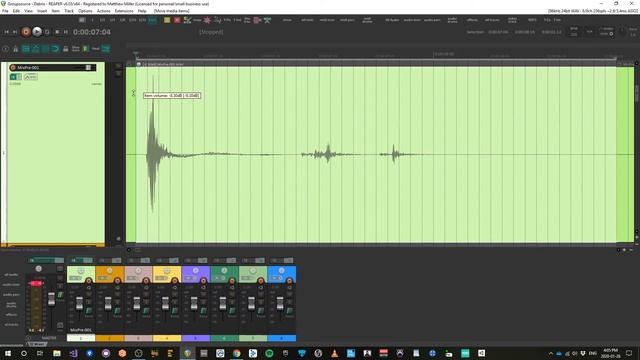Open the Windows Start menu
640x360 pixels.
[8, 353]
